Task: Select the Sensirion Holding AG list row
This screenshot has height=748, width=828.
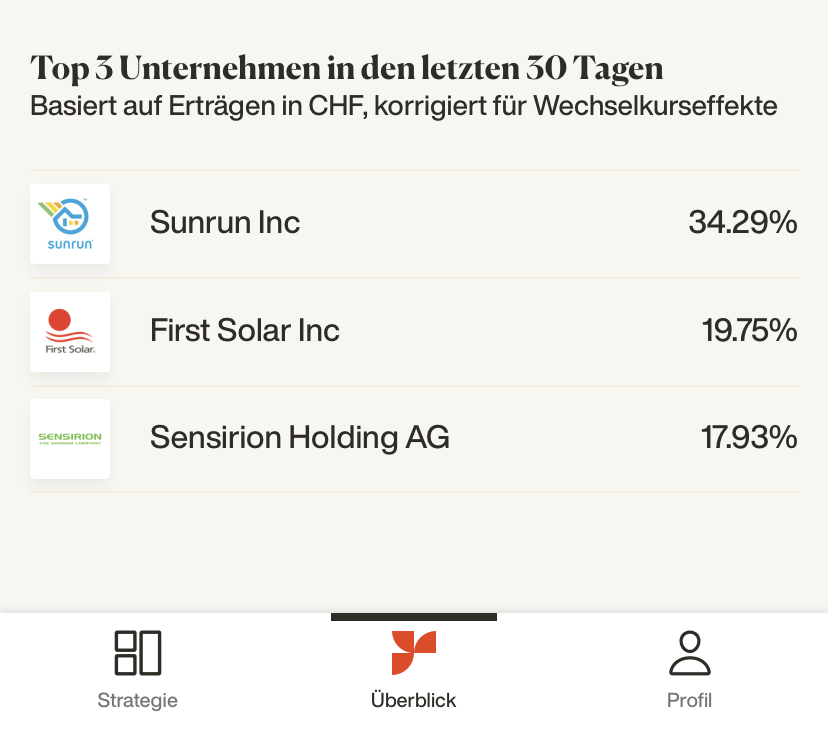Action: click(x=413, y=439)
